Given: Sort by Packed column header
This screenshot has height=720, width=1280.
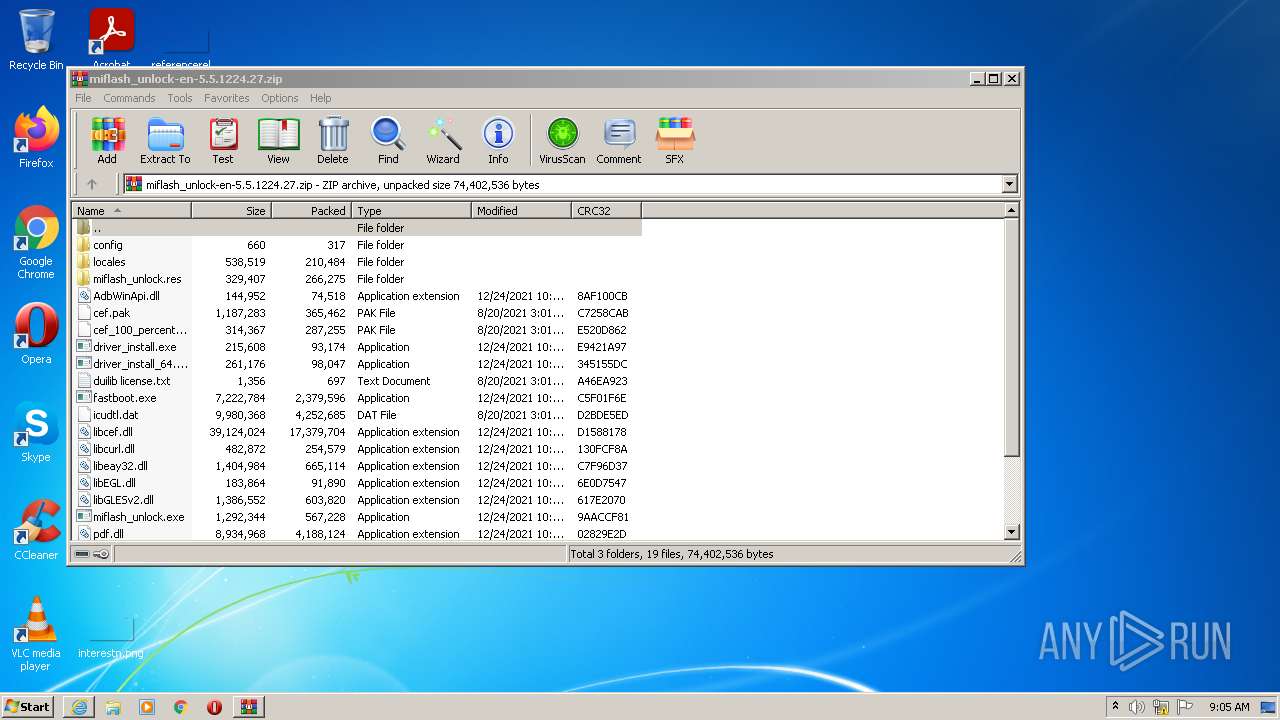Looking at the screenshot, I should tap(312, 211).
